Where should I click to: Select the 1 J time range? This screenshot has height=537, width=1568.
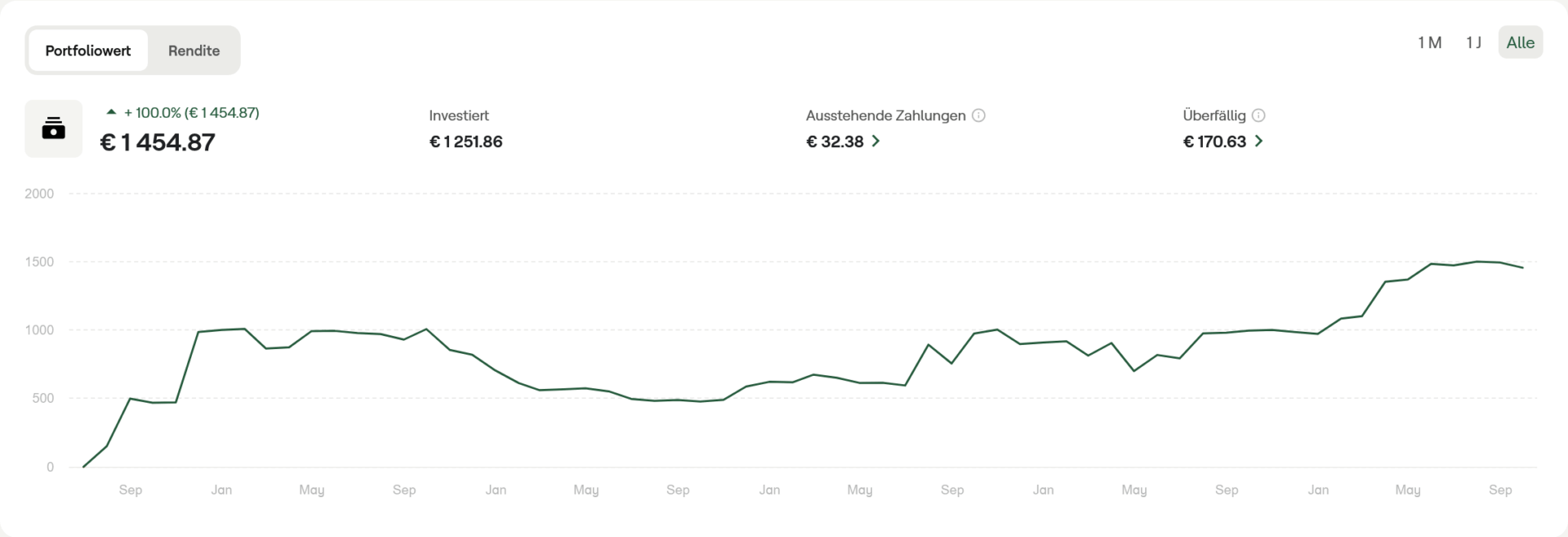click(x=1473, y=43)
